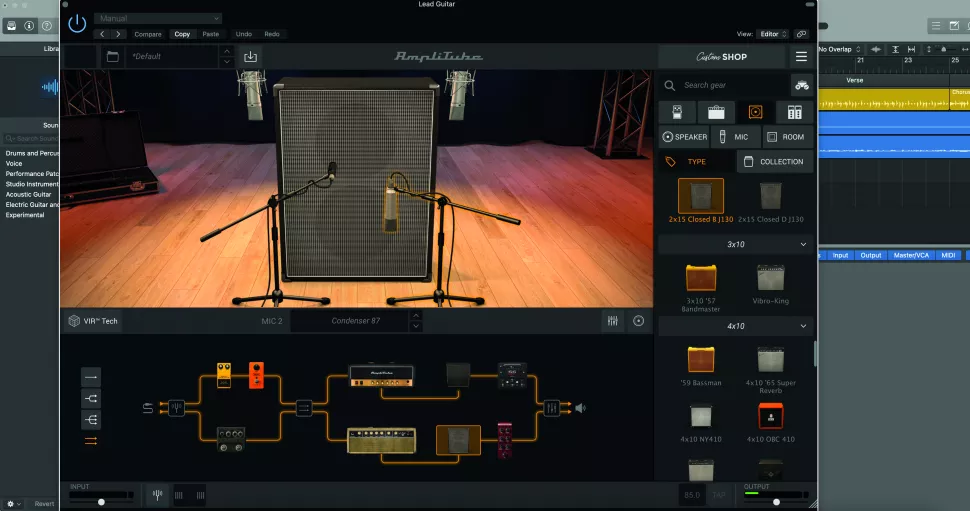Filter cabinets by COLLECTION
This screenshot has width=970, height=511.
point(774,161)
